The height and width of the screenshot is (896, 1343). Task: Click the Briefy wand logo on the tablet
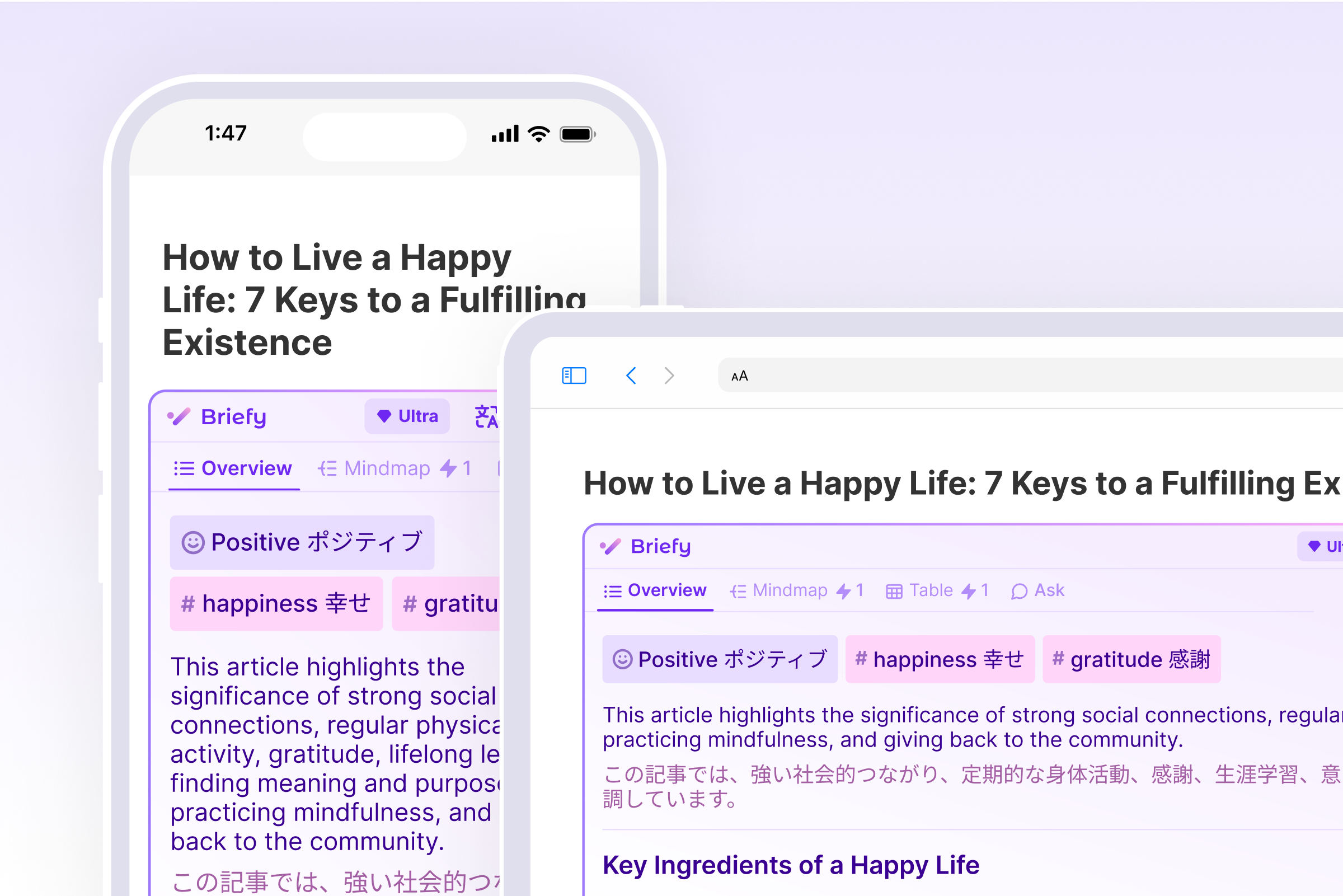[x=610, y=546]
